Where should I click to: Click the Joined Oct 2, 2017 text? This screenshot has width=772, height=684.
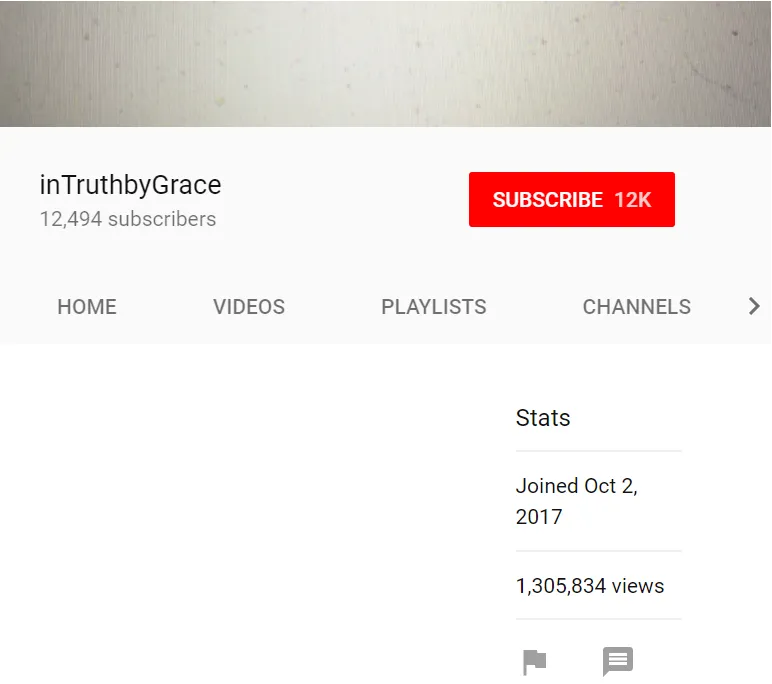tap(577, 501)
